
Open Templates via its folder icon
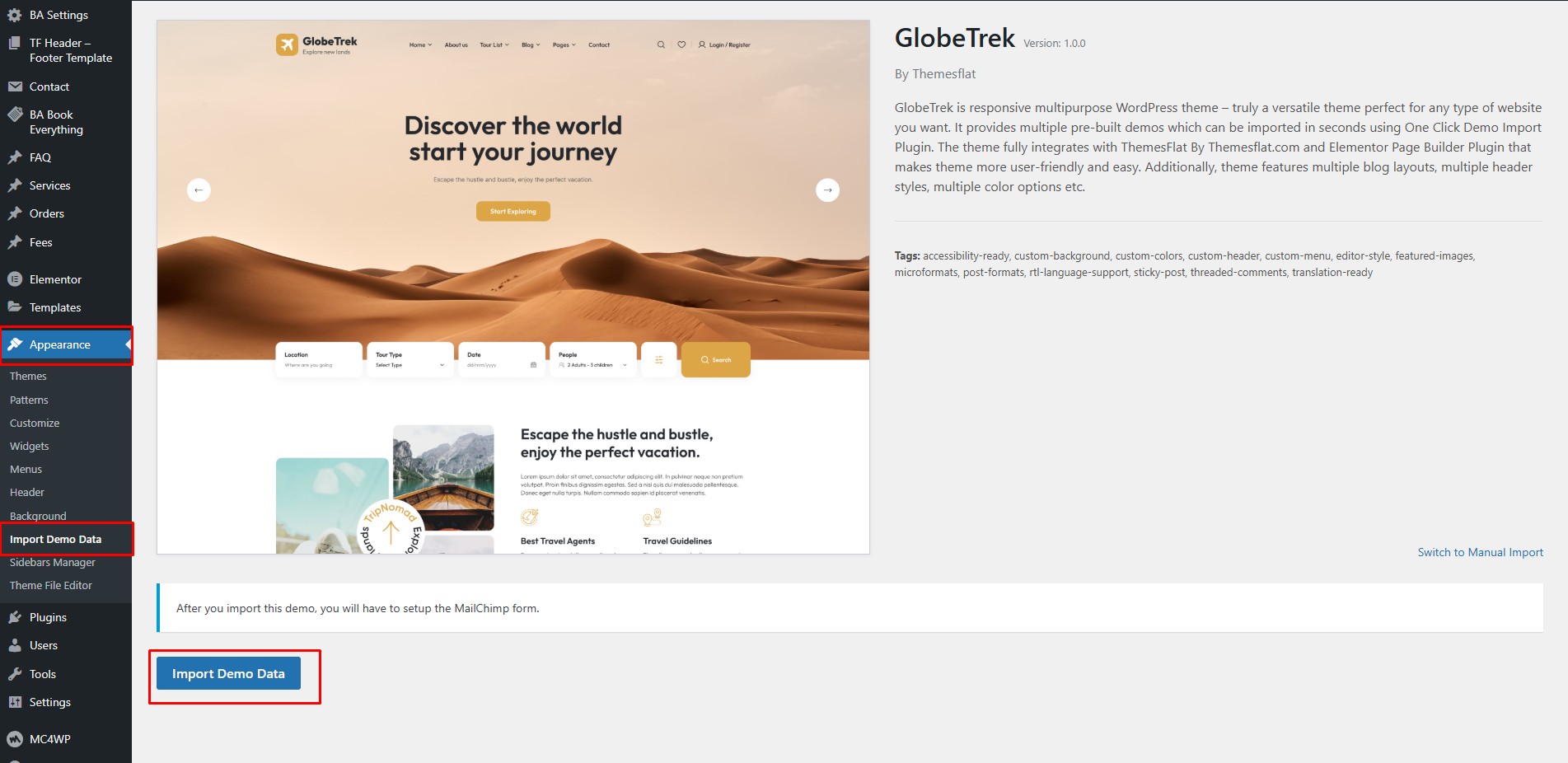(15, 307)
